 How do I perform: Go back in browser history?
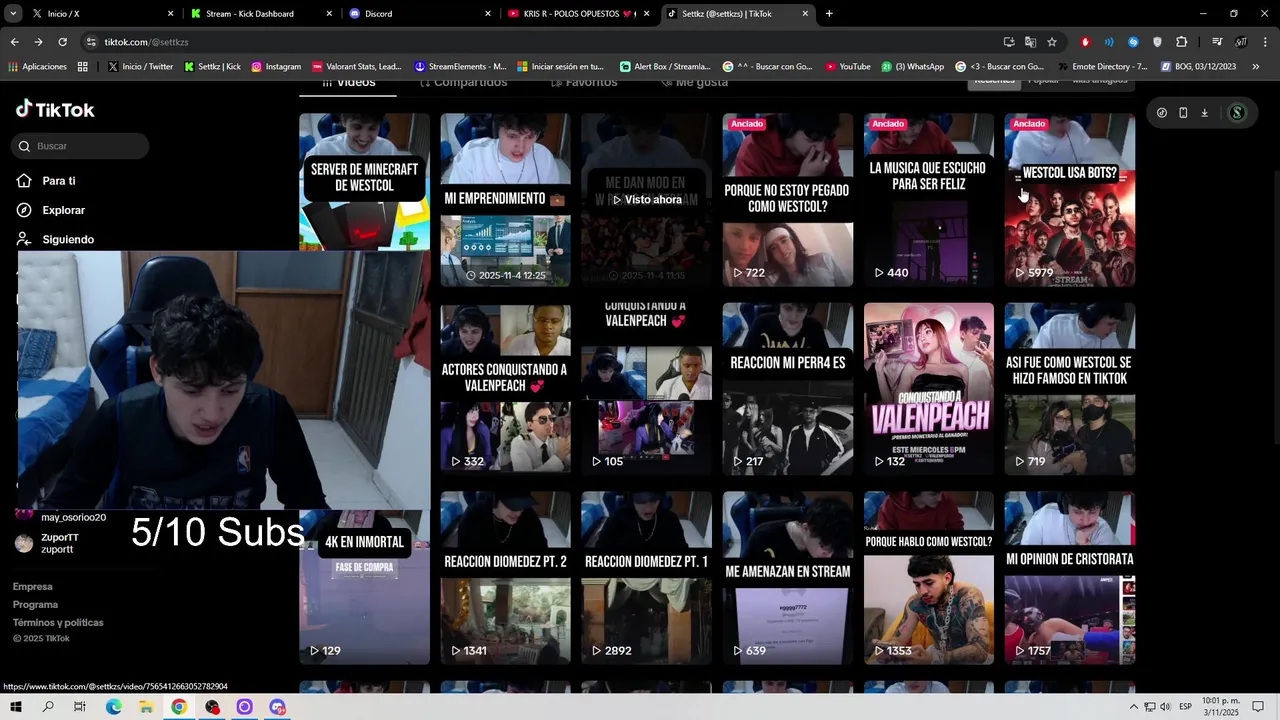click(x=14, y=42)
